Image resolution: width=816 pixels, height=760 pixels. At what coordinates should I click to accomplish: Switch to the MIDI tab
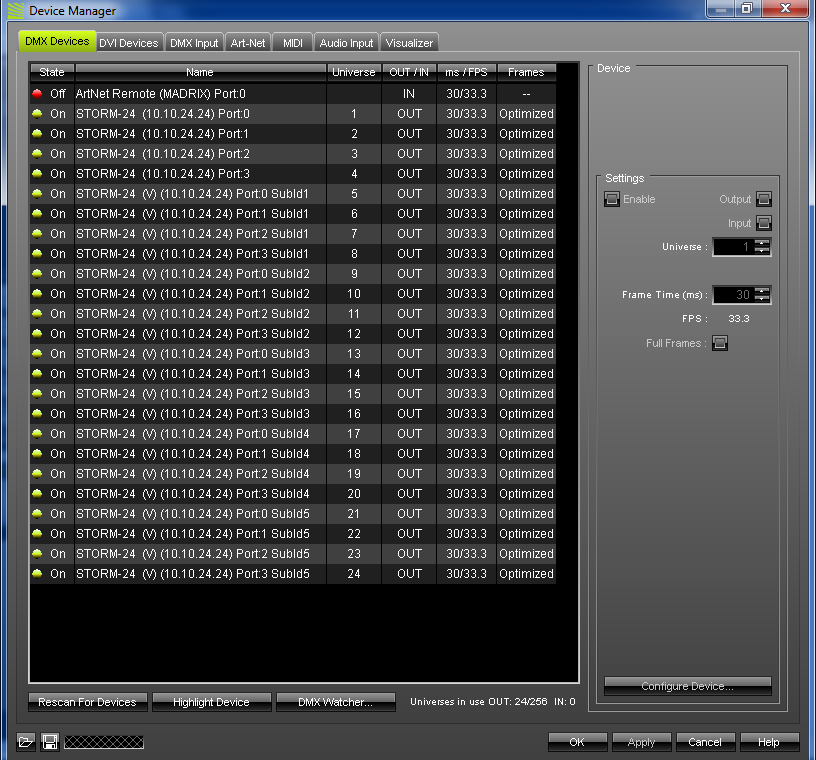pos(292,43)
